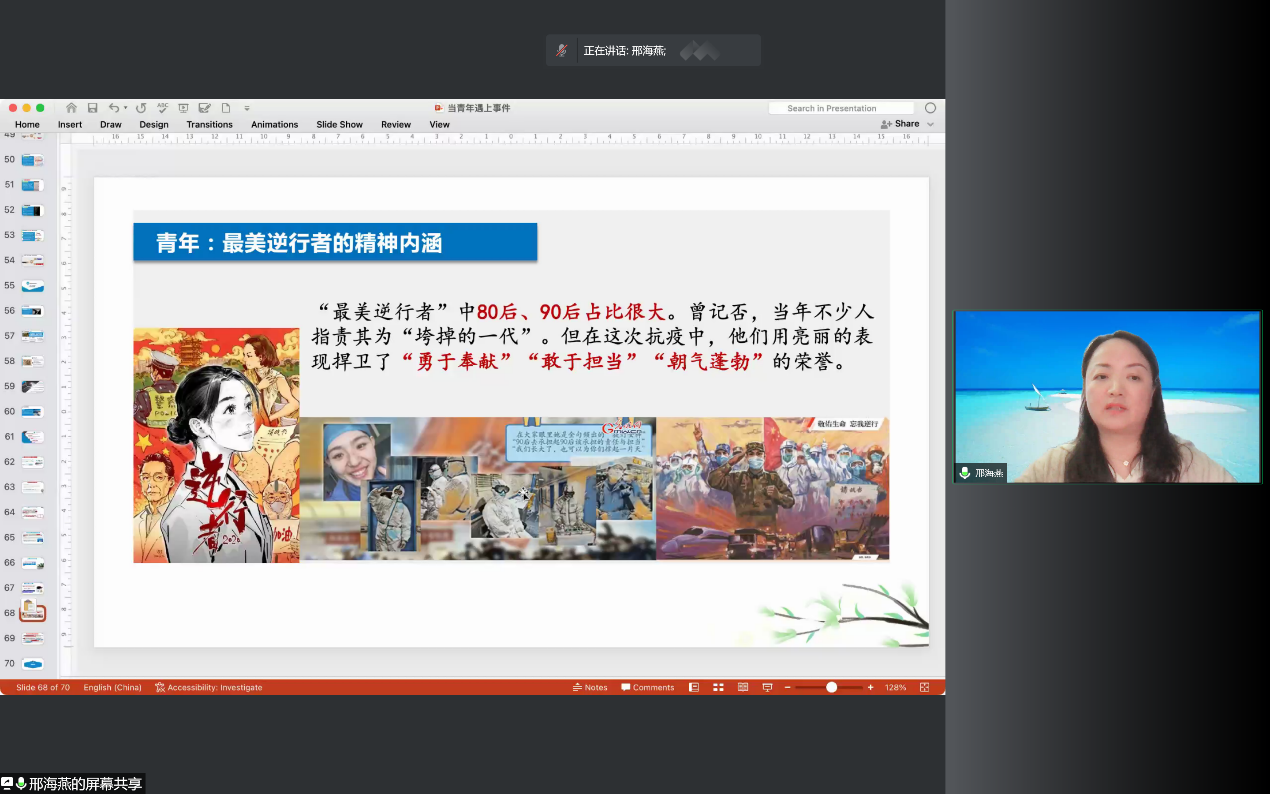
Task: Click the Save icon in quick access toolbar
Action: 92,108
